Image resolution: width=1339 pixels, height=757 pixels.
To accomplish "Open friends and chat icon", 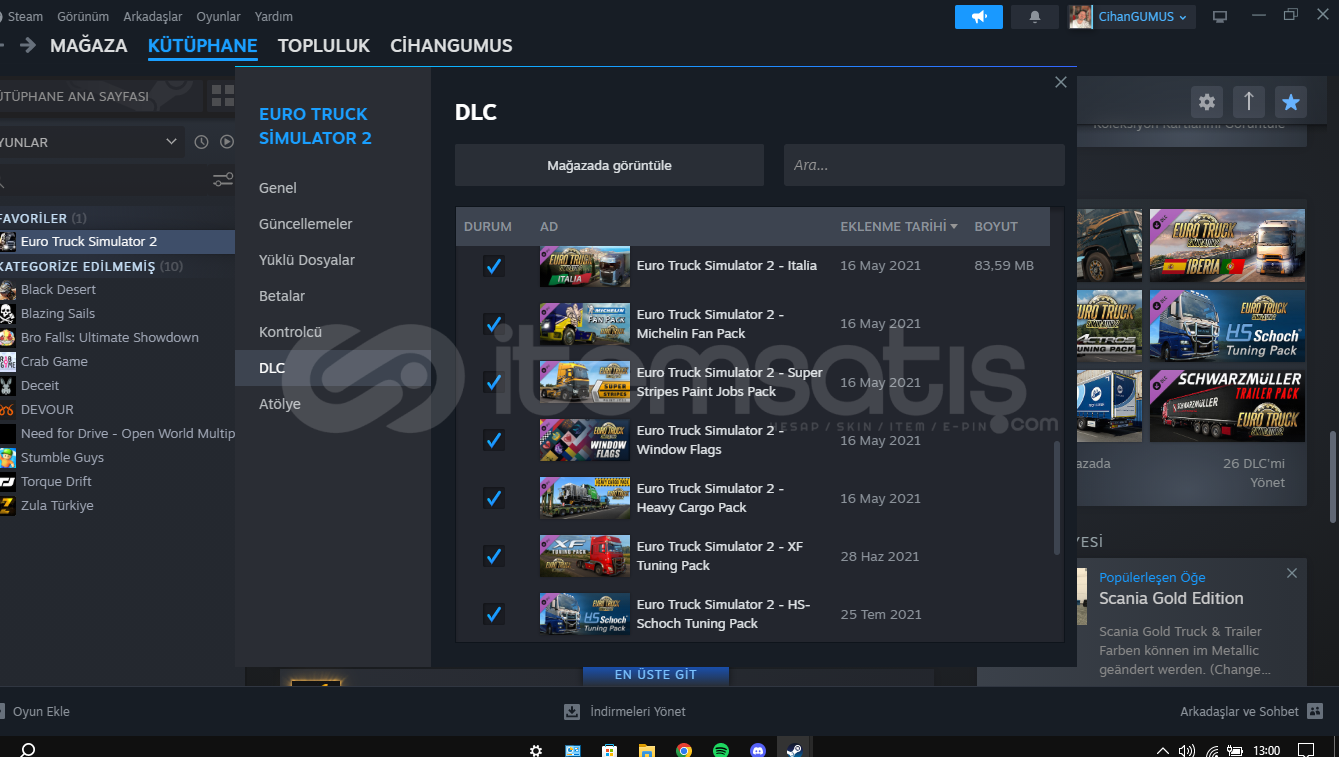I will tap(1316, 712).
